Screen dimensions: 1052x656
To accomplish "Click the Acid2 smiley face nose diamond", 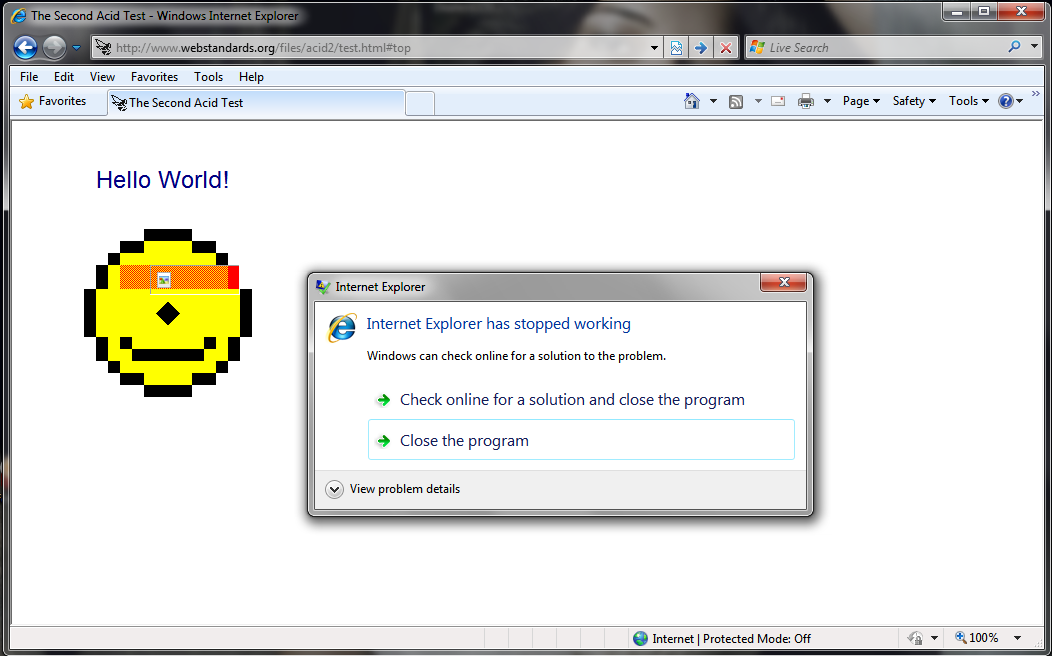I will [168, 313].
